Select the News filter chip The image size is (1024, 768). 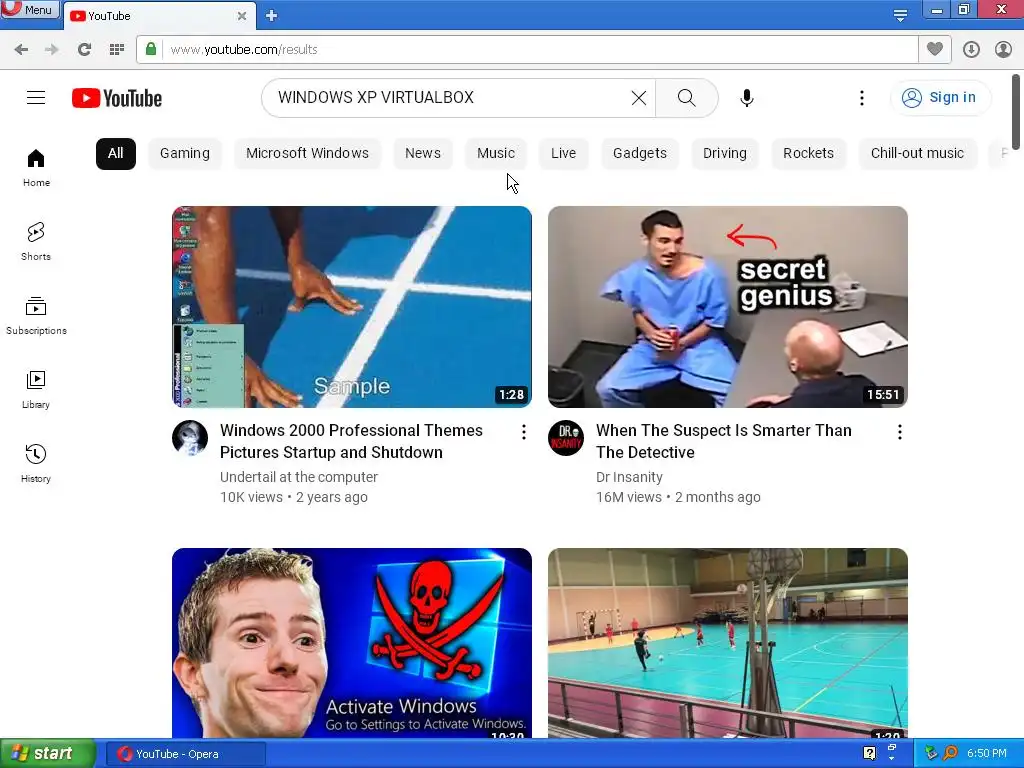pos(423,153)
